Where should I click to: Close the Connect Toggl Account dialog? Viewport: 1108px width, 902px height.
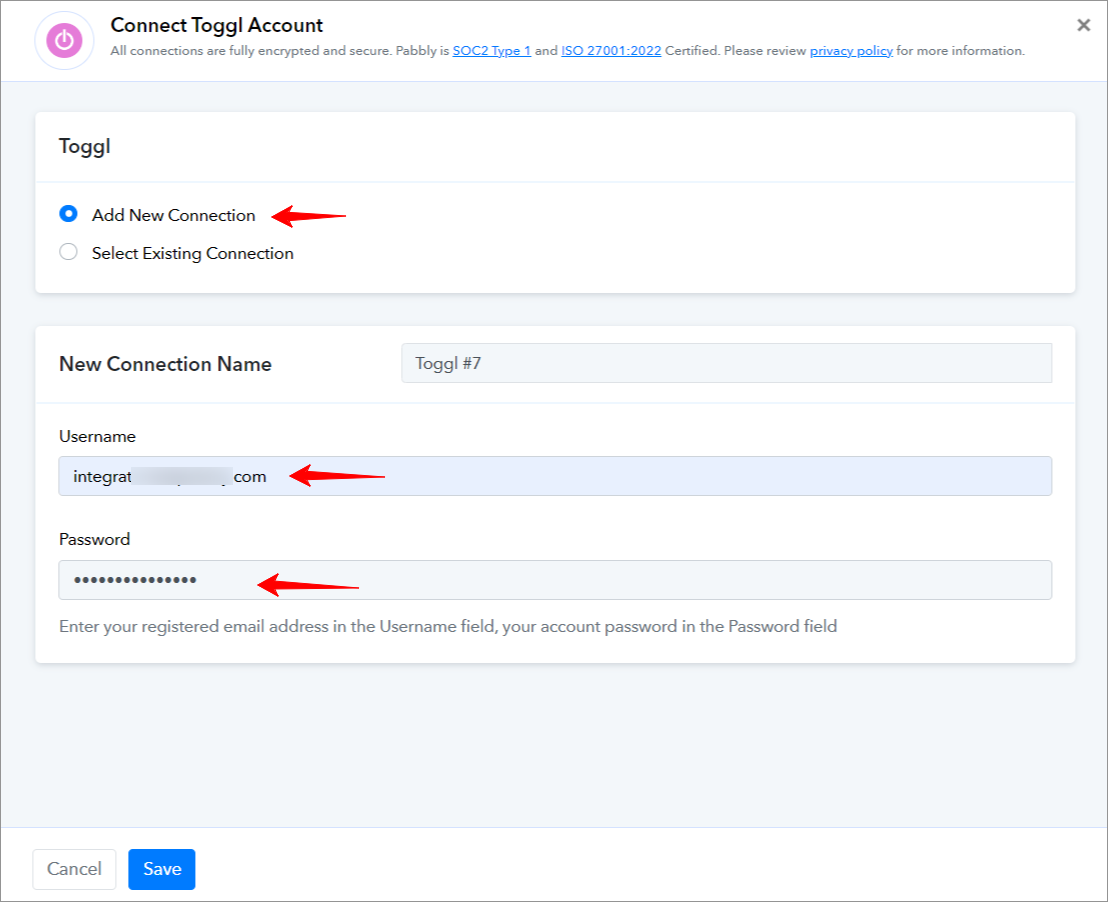click(x=1083, y=25)
